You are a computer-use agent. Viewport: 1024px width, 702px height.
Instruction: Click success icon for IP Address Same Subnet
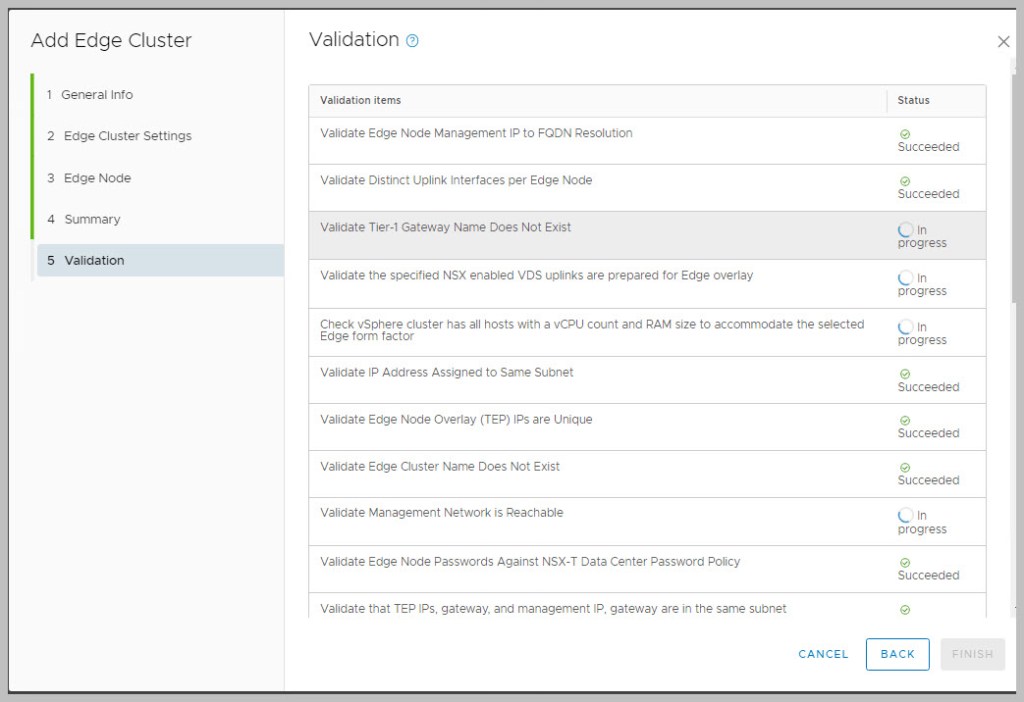point(905,374)
